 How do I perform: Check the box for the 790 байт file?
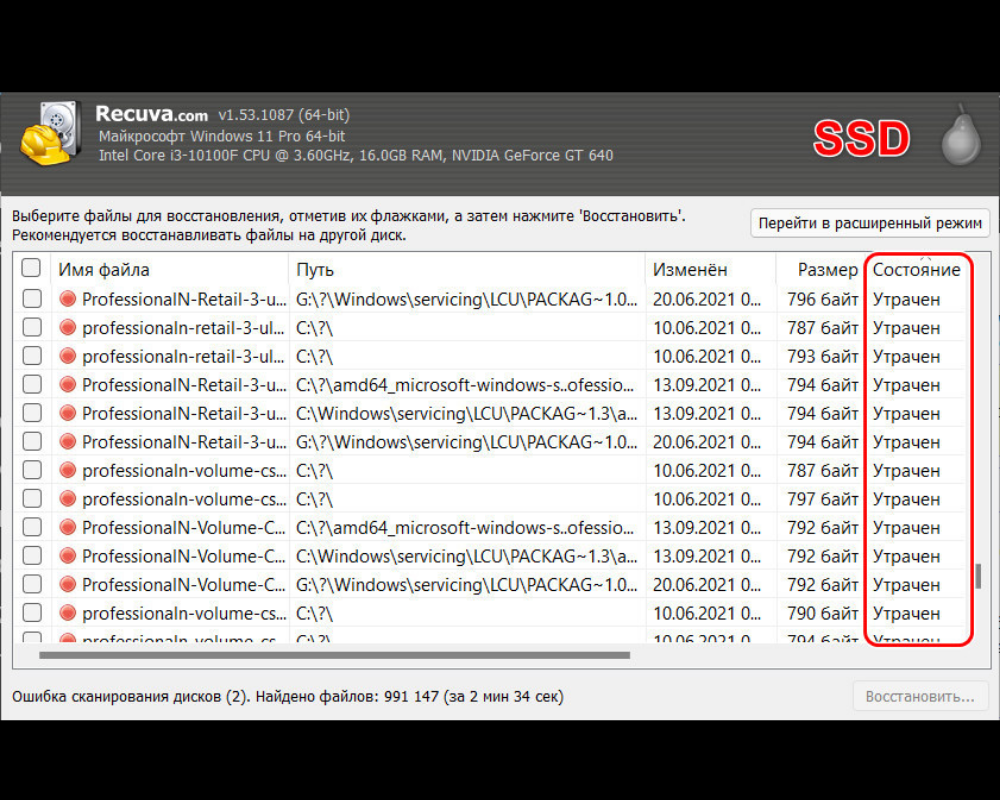tap(32, 613)
